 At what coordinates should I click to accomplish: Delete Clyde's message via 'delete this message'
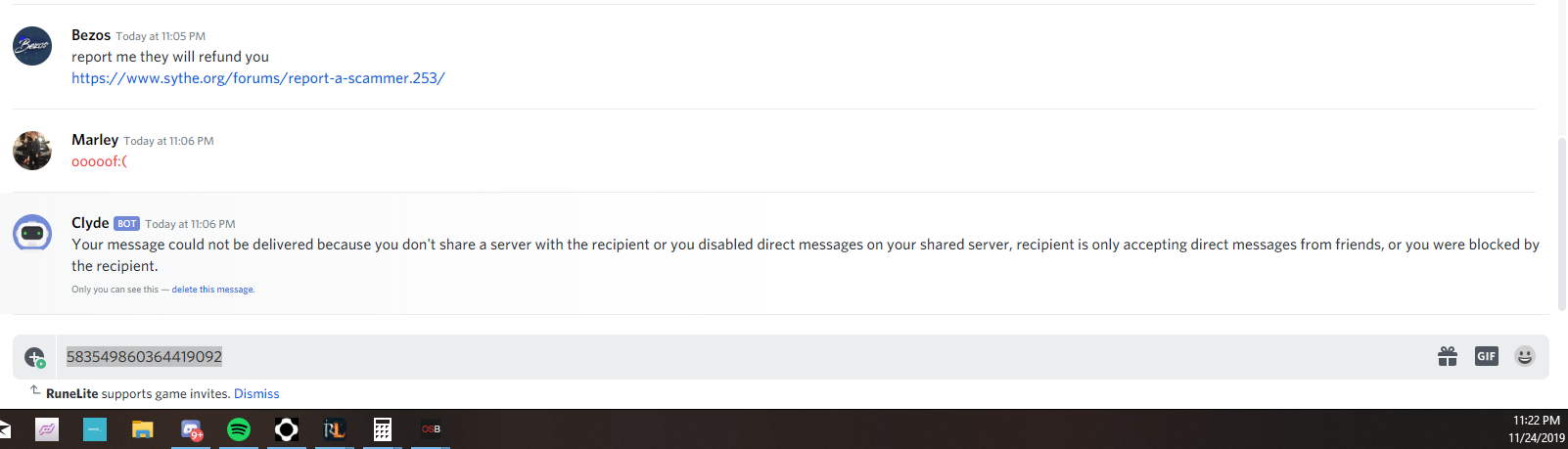(x=212, y=290)
